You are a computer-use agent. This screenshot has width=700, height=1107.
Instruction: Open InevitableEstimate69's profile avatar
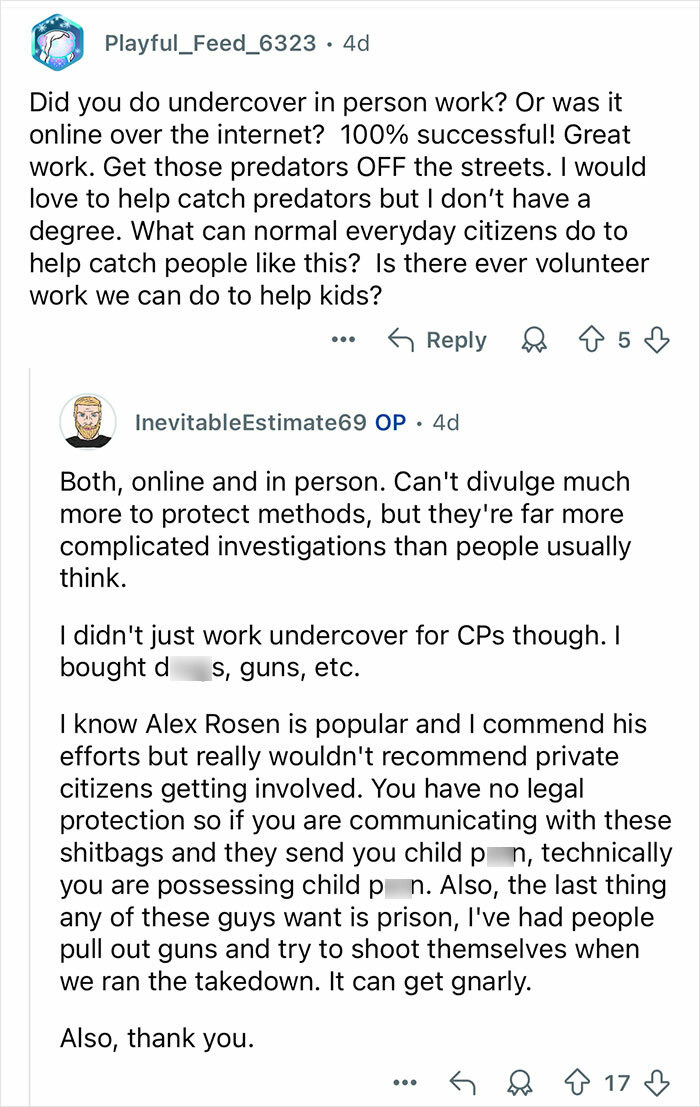[x=90, y=423]
